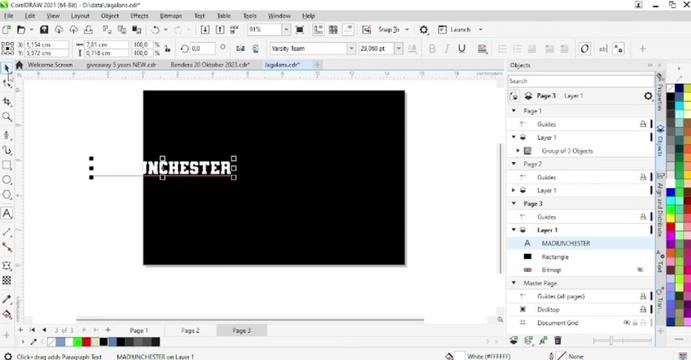Open the Varsity Team font dropdown
Image resolution: width=691 pixels, height=360 pixels.
351,48
